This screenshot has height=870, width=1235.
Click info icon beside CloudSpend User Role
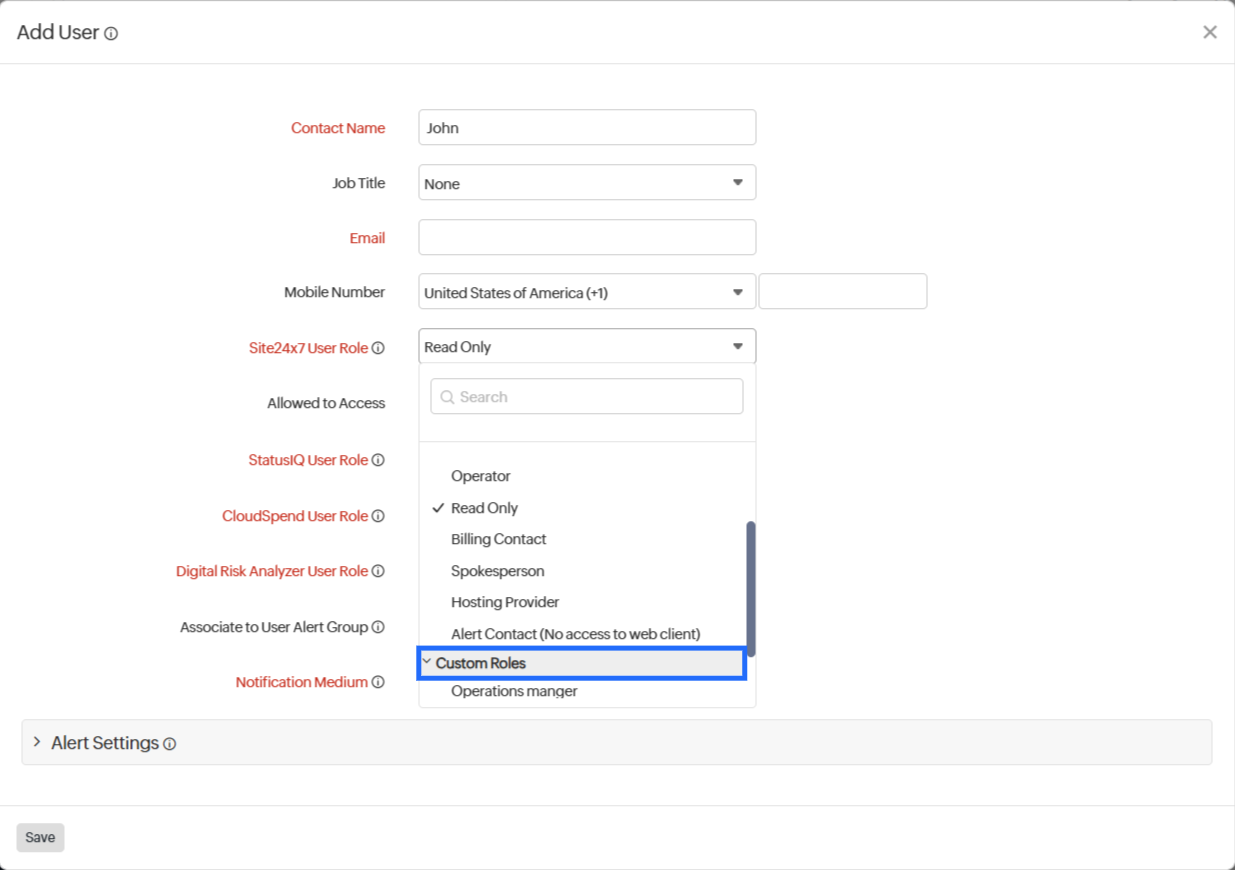tap(378, 517)
